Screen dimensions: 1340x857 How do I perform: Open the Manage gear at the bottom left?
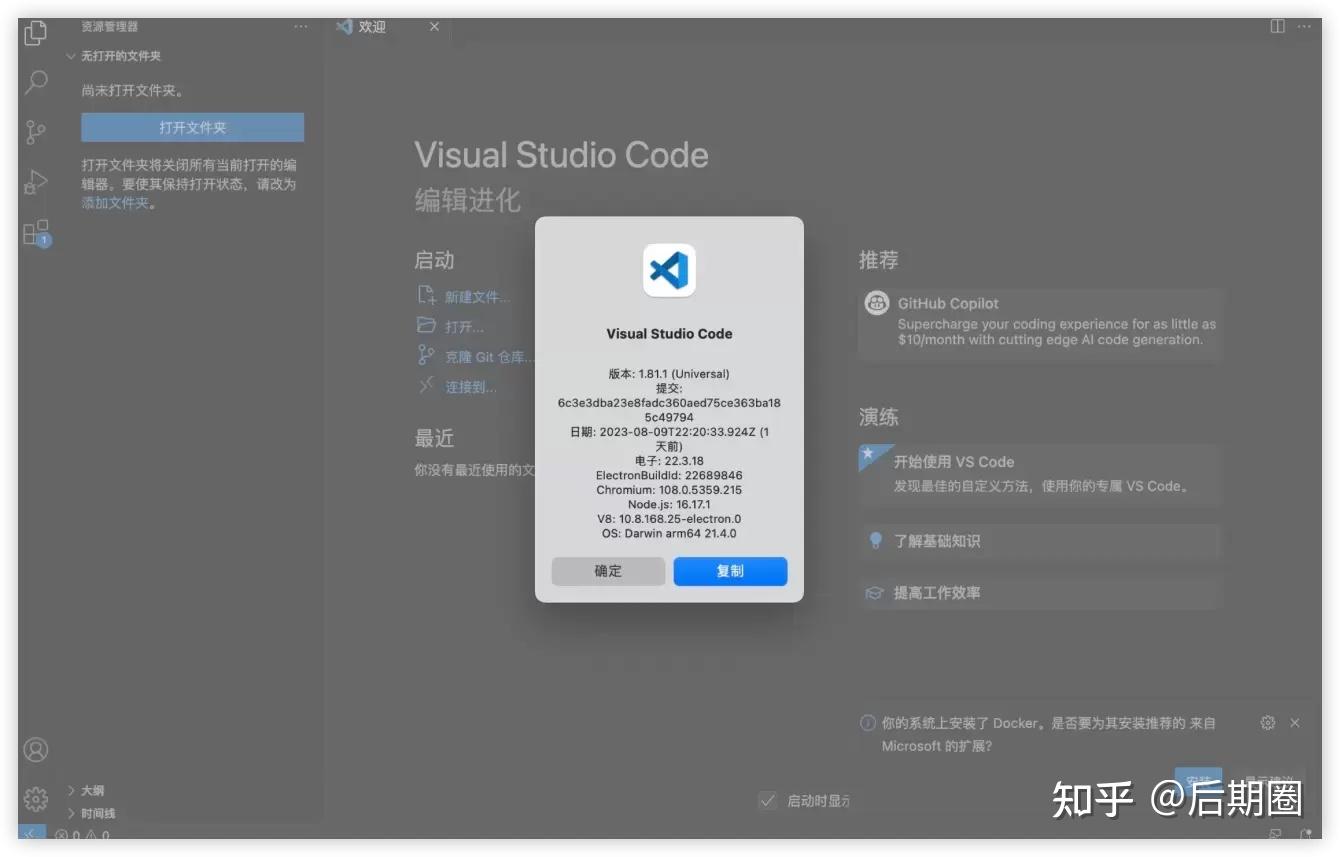(36, 798)
